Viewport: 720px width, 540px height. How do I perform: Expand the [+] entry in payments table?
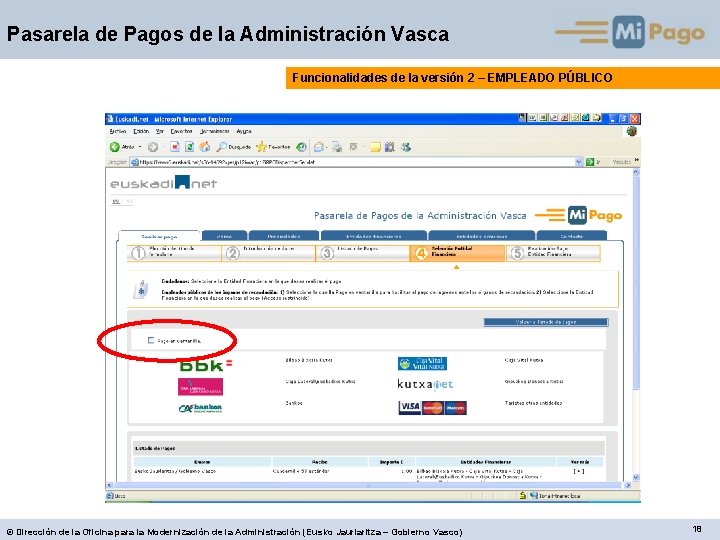579,471
